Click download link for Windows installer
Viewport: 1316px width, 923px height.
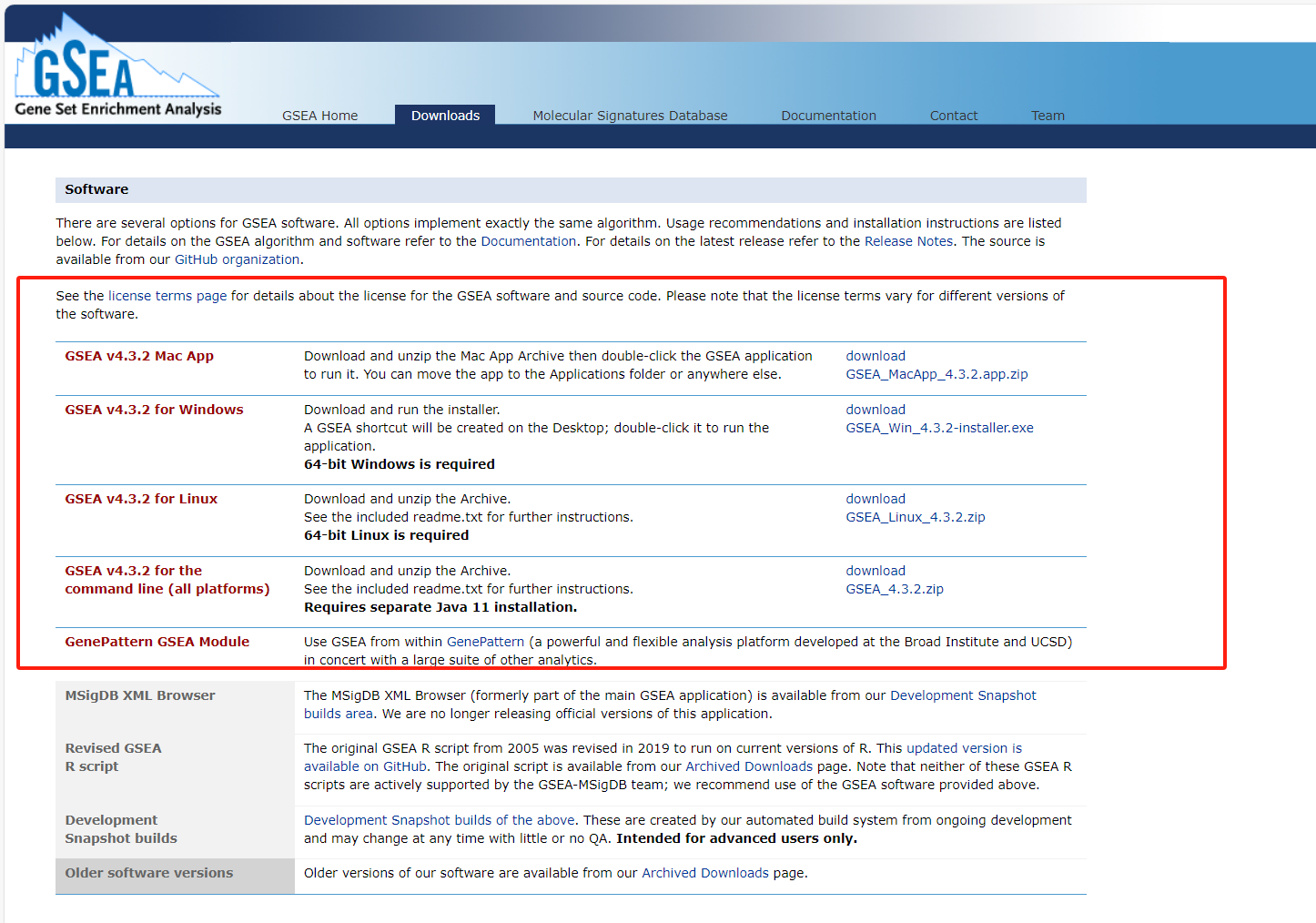coord(876,410)
